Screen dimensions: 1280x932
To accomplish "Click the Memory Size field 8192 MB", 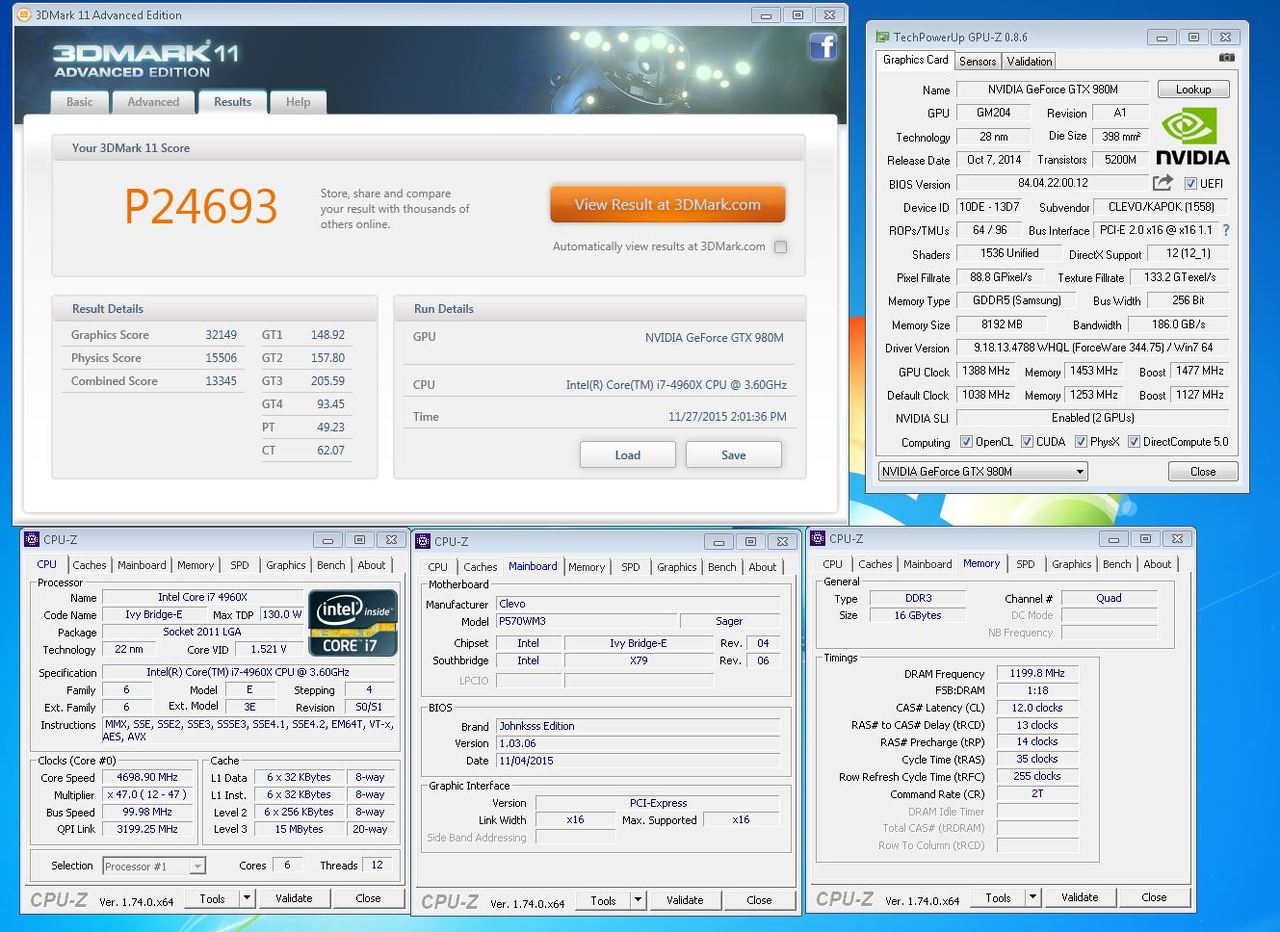I will (x=1000, y=324).
